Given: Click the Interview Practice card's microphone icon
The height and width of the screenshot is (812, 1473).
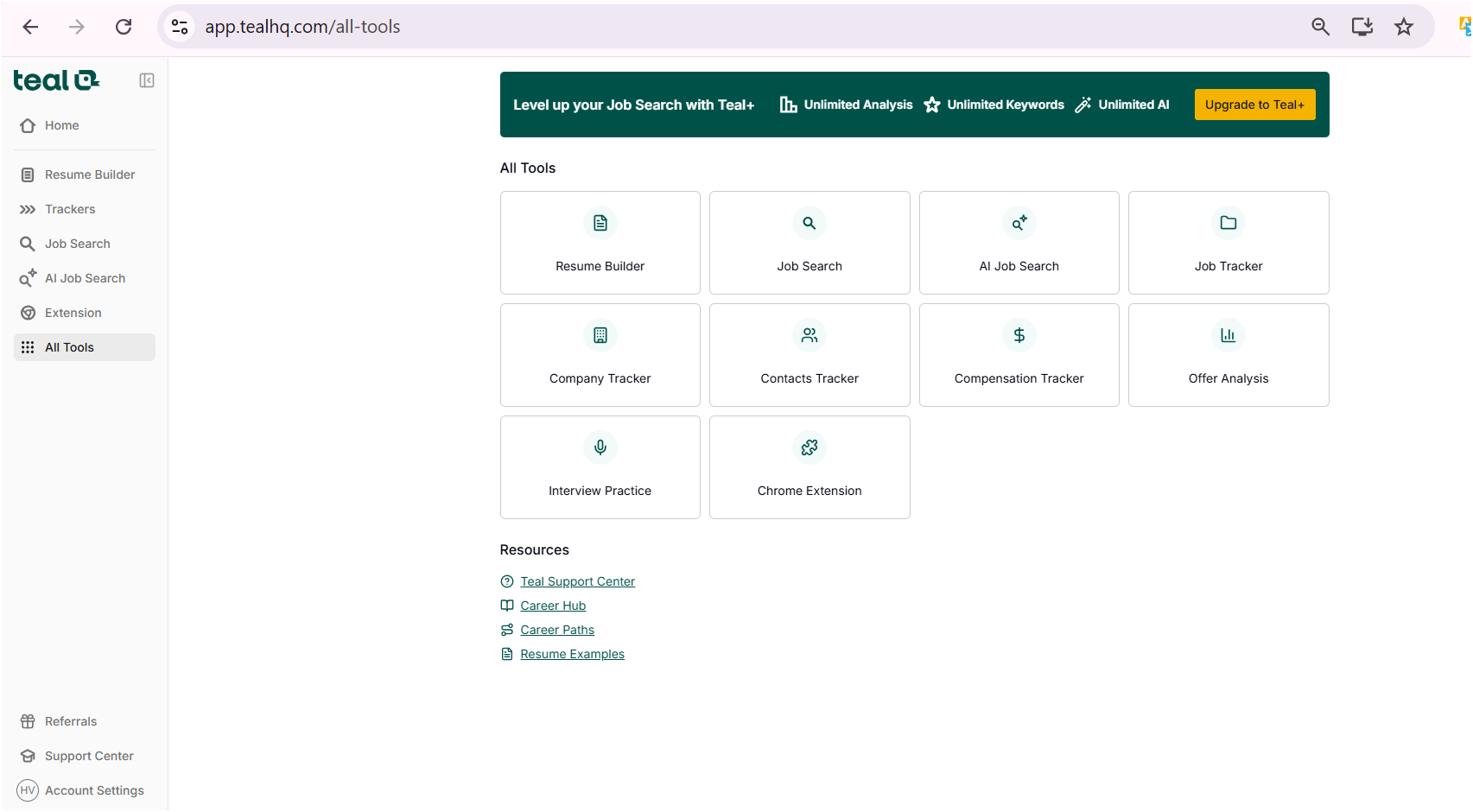Looking at the screenshot, I should tap(600, 447).
